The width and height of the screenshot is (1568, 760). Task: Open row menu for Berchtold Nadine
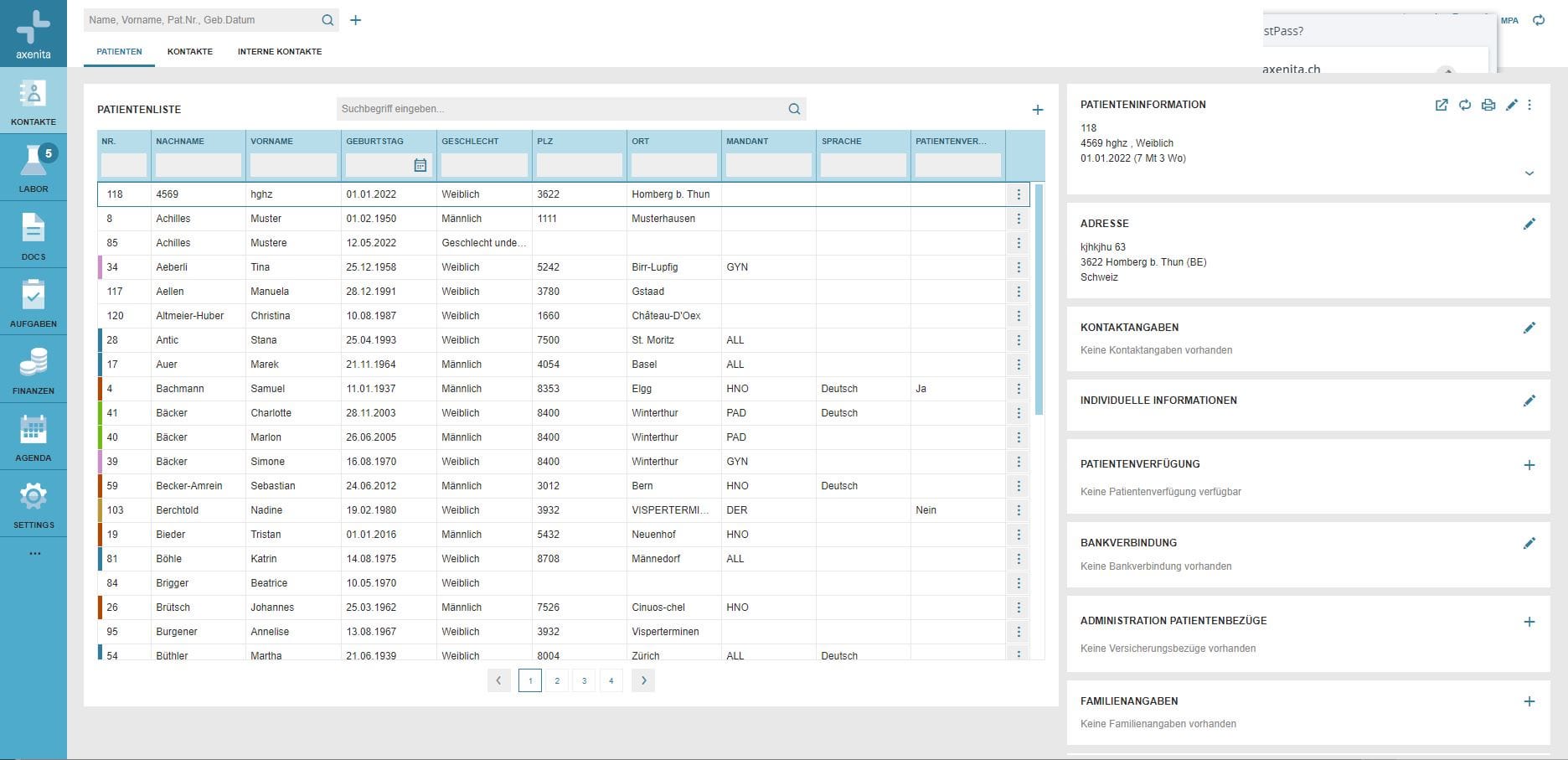(x=1019, y=510)
